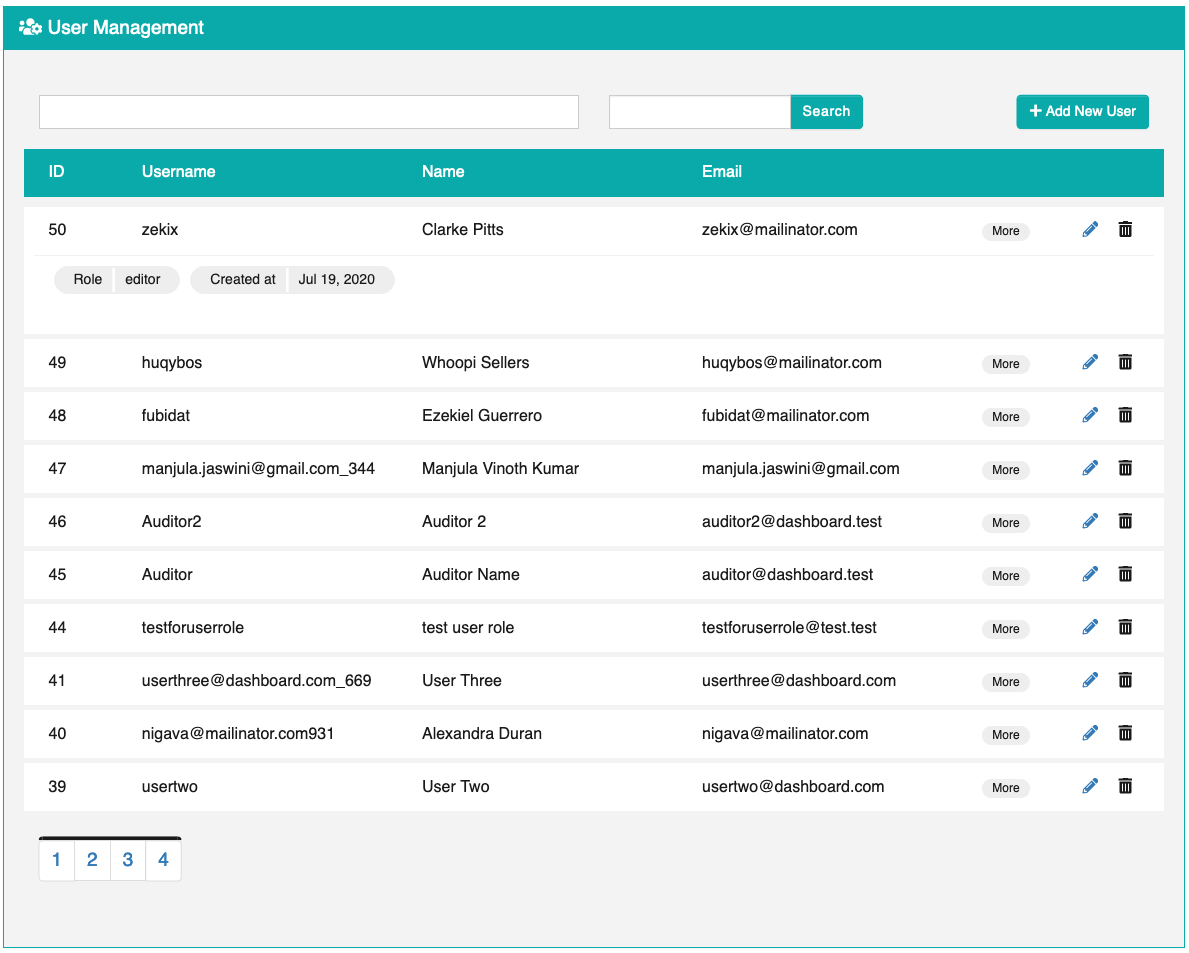Edit user zekix with pencil icon
The image size is (1189, 953).
point(1090,230)
